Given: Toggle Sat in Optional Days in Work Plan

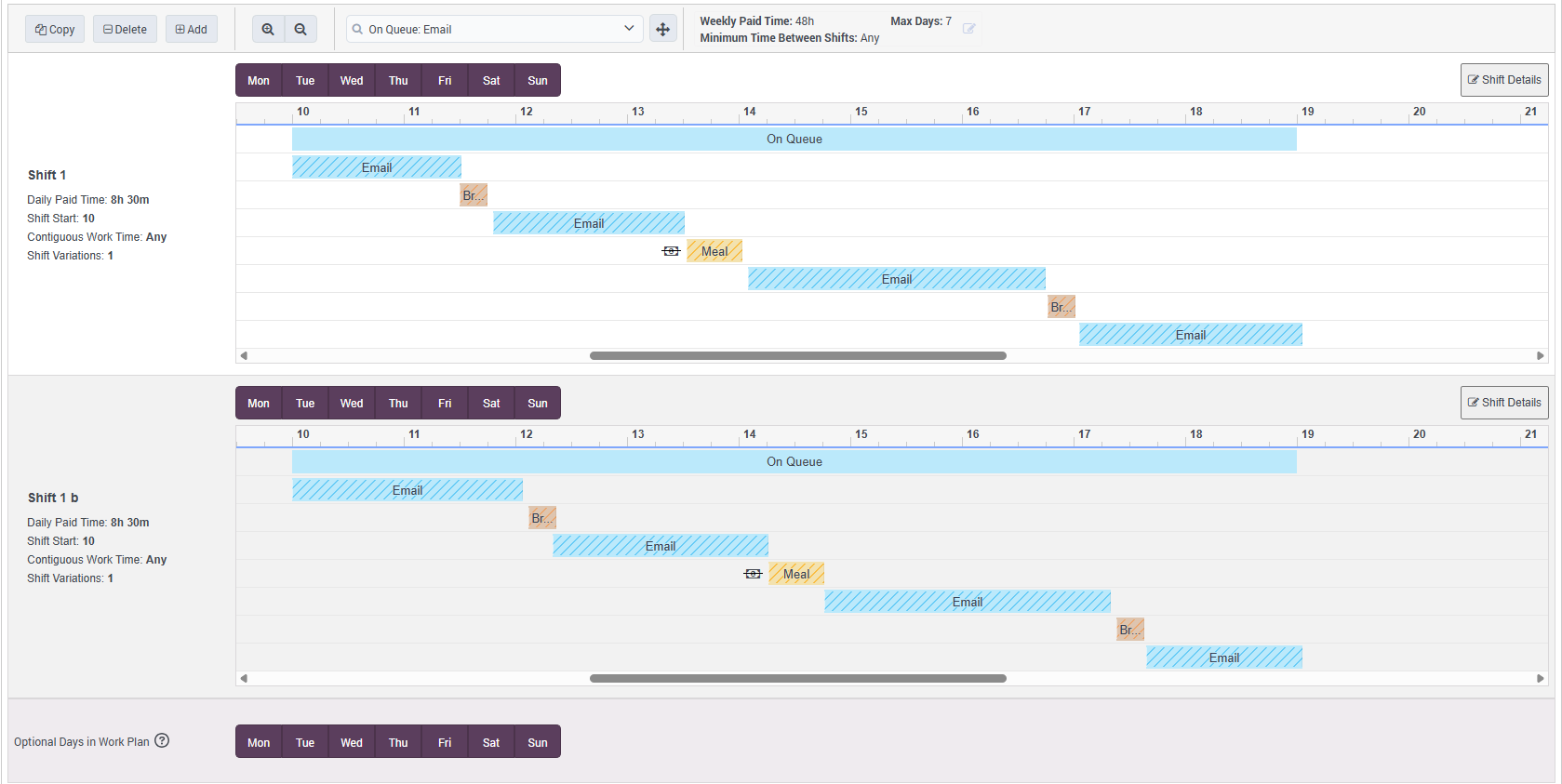Looking at the screenshot, I should click(x=491, y=741).
